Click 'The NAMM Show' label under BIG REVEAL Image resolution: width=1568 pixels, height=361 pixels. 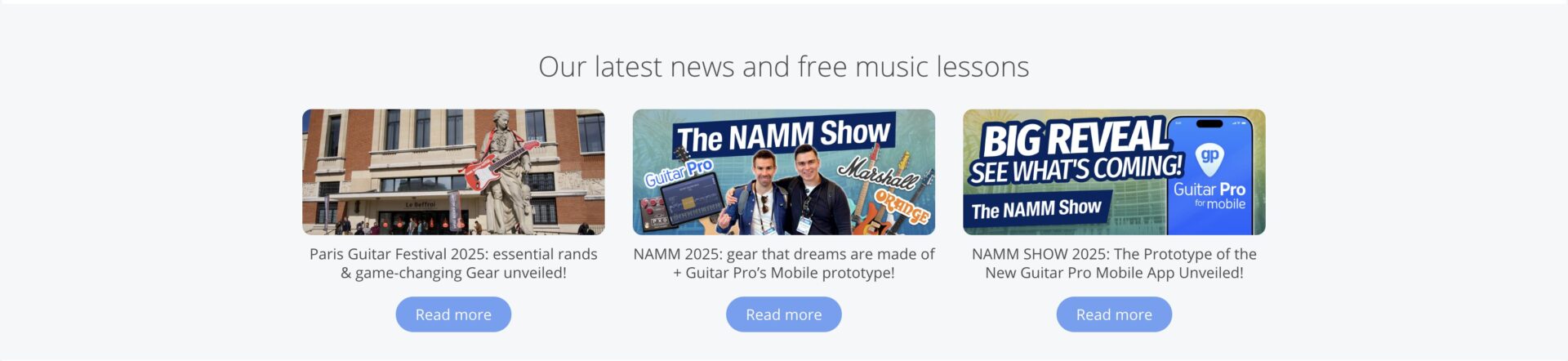1036,209
